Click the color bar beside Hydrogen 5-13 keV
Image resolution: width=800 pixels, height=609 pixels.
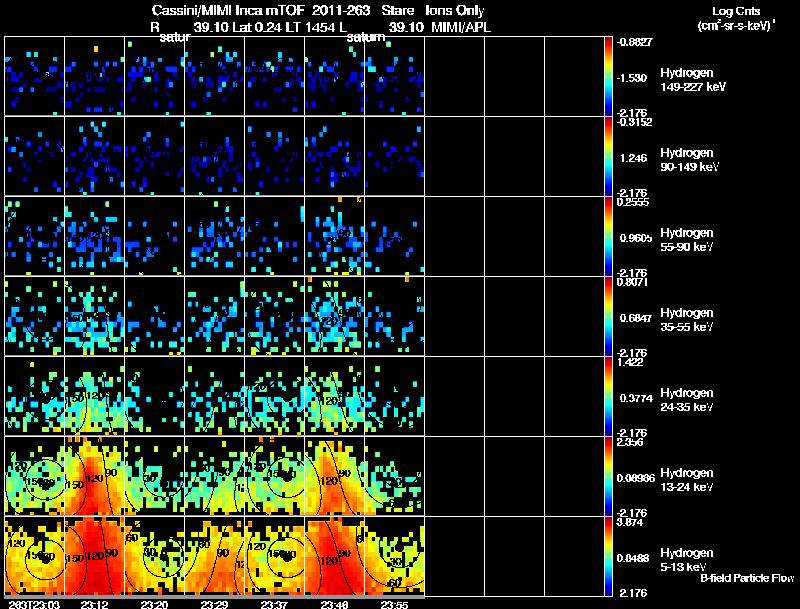(x=608, y=556)
